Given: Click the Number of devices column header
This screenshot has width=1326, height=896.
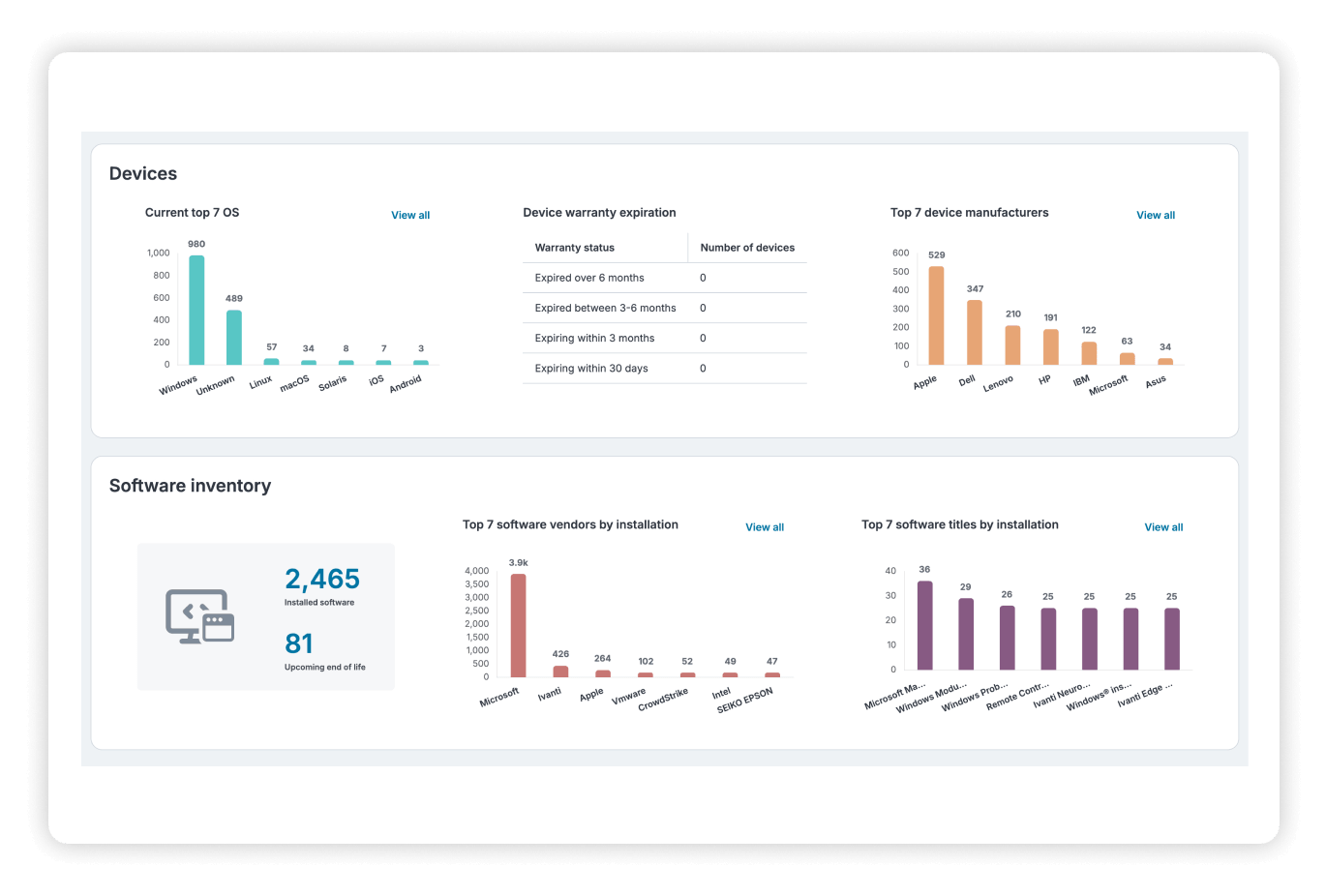Looking at the screenshot, I should pyautogui.click(x=747, y=248).
